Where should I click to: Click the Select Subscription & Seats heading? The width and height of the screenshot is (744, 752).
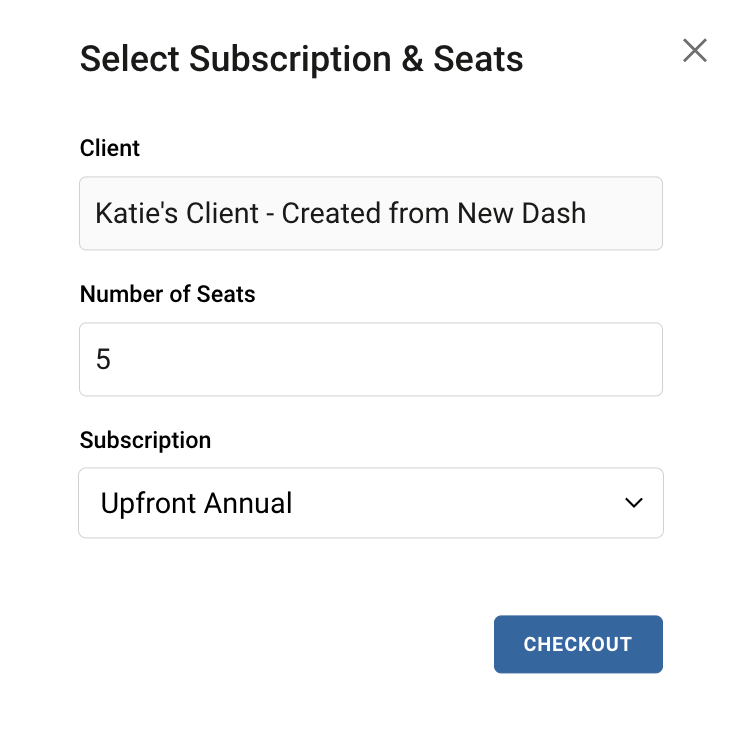(x=301, y=59)
